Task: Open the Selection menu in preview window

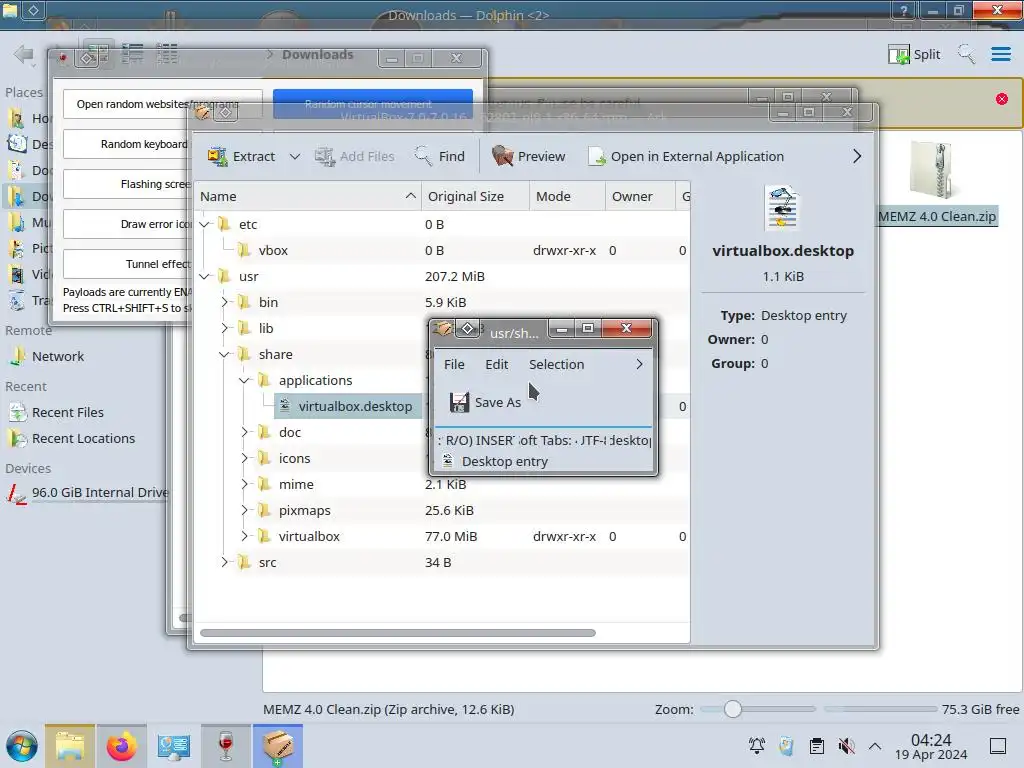Action: pos(556,364)
